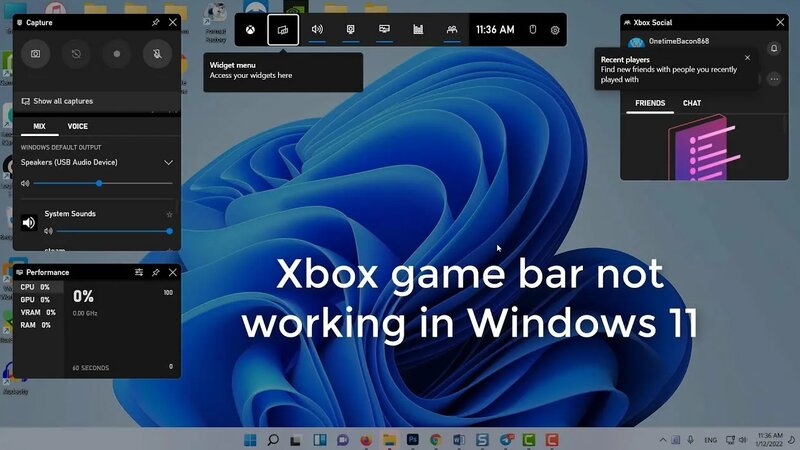Adjust the System Sounds volume slider
Image resolution: width=800 pixels, height=450 pixels.
(114, 231)
